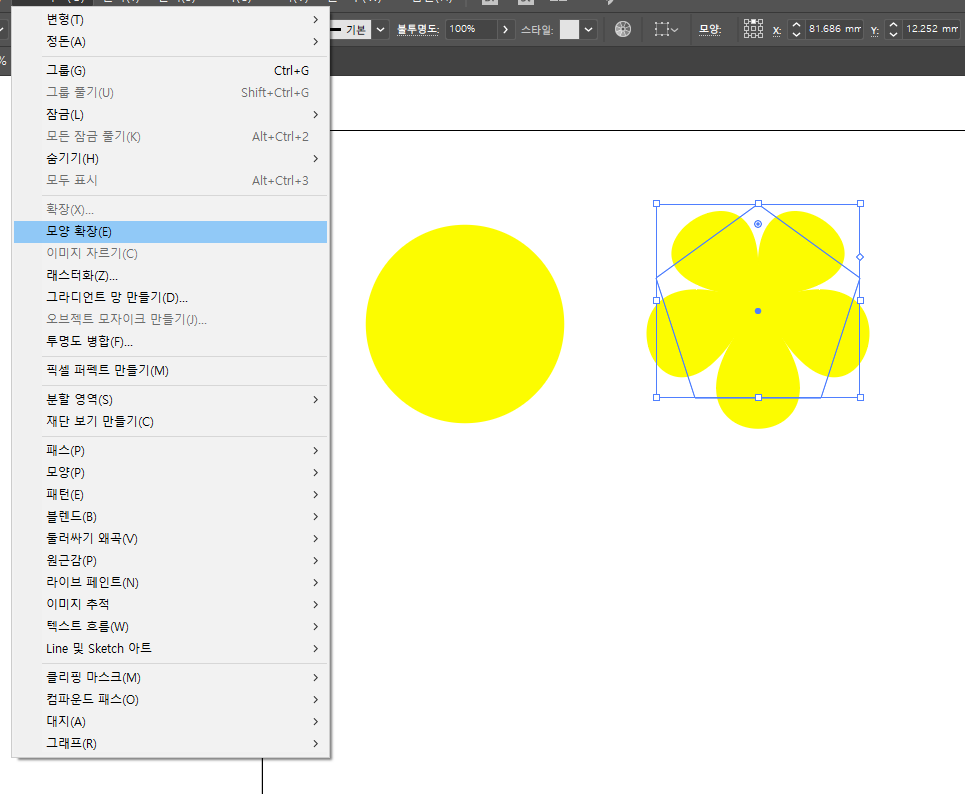The height and width of the screenshot is (794, 965).
Task: Open the 변형(T) transform submenu
Action: (170, 20)
